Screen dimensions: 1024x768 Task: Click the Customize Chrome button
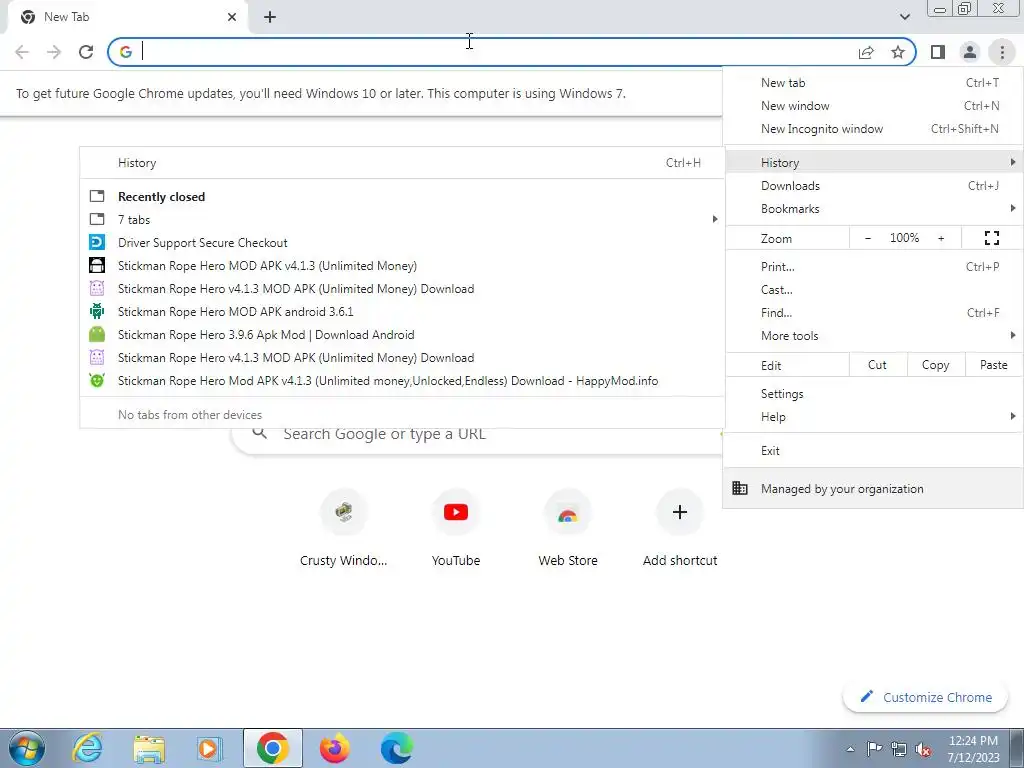[x=927, y=697]
